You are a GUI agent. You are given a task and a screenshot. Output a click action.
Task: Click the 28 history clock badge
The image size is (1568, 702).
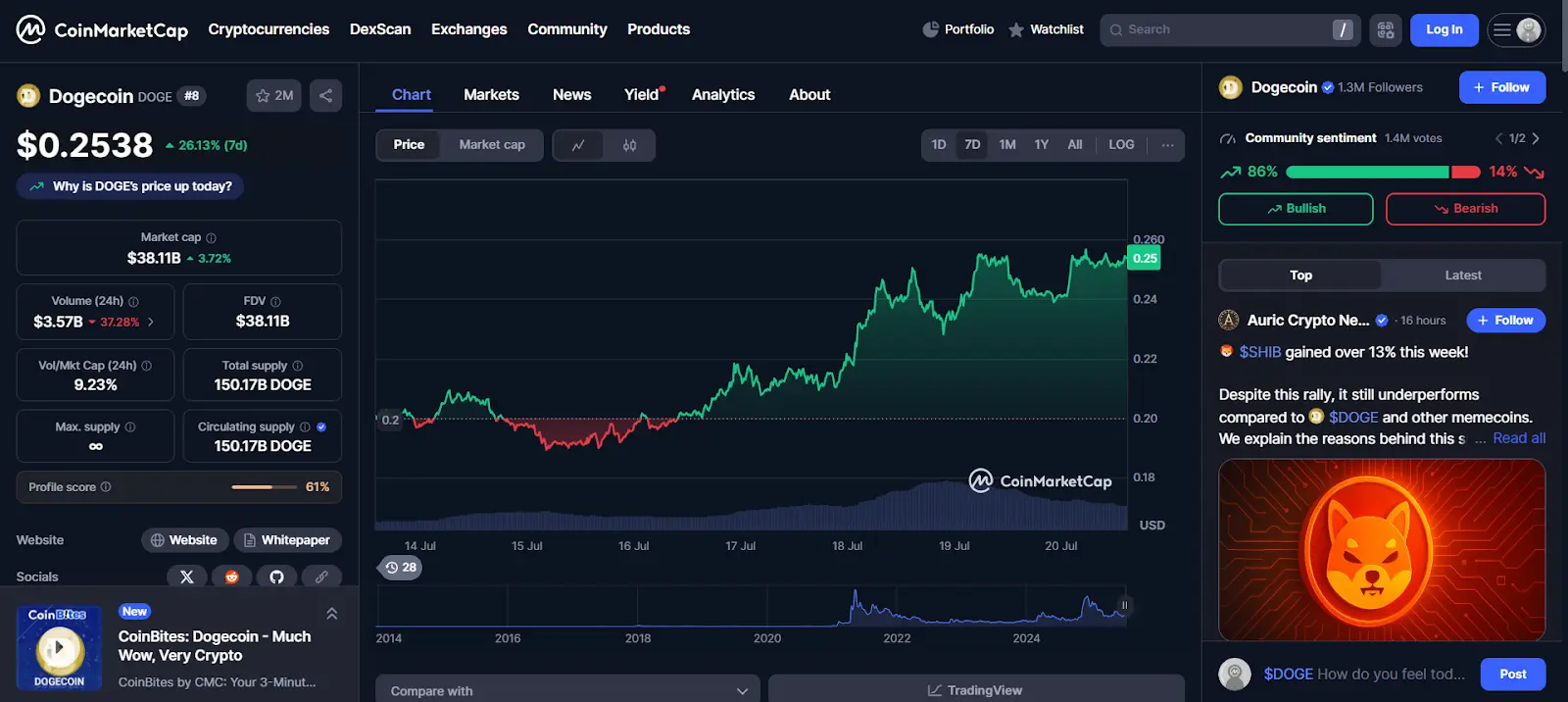click(401, 568)
